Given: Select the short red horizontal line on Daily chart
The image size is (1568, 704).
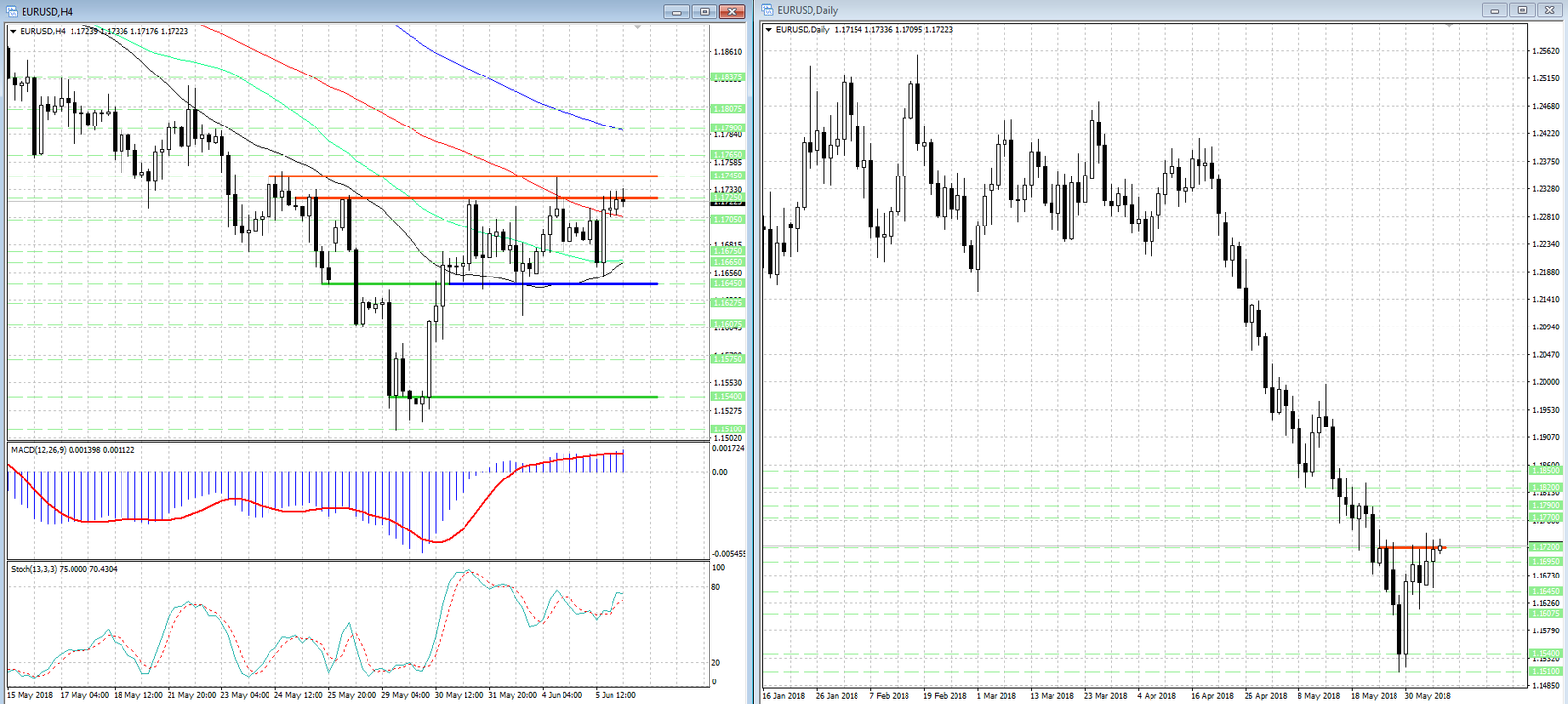Looking at the screenshot, I should click(x=1412, y=547).
